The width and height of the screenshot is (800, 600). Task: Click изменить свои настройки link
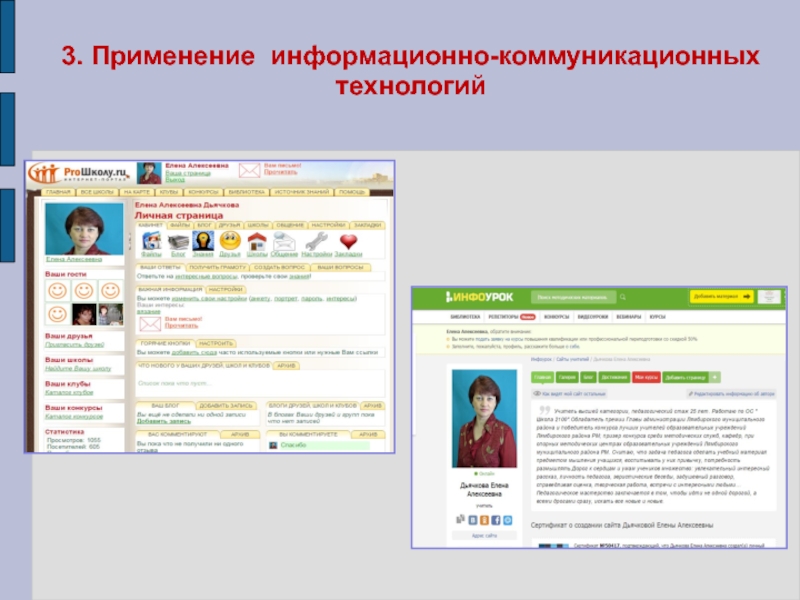click(x=209, y=298)
